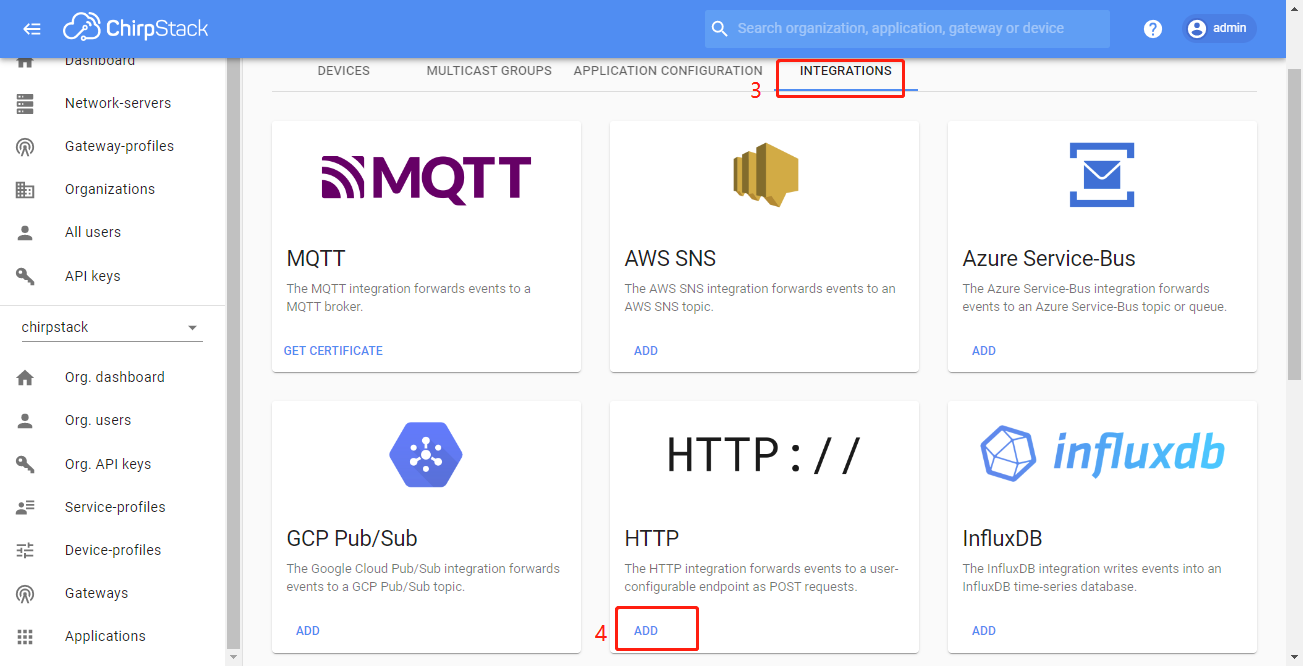Click the Azure Service-Bus title
Viewport: 1303px width, 666px height.
(x=1049, y=258)
